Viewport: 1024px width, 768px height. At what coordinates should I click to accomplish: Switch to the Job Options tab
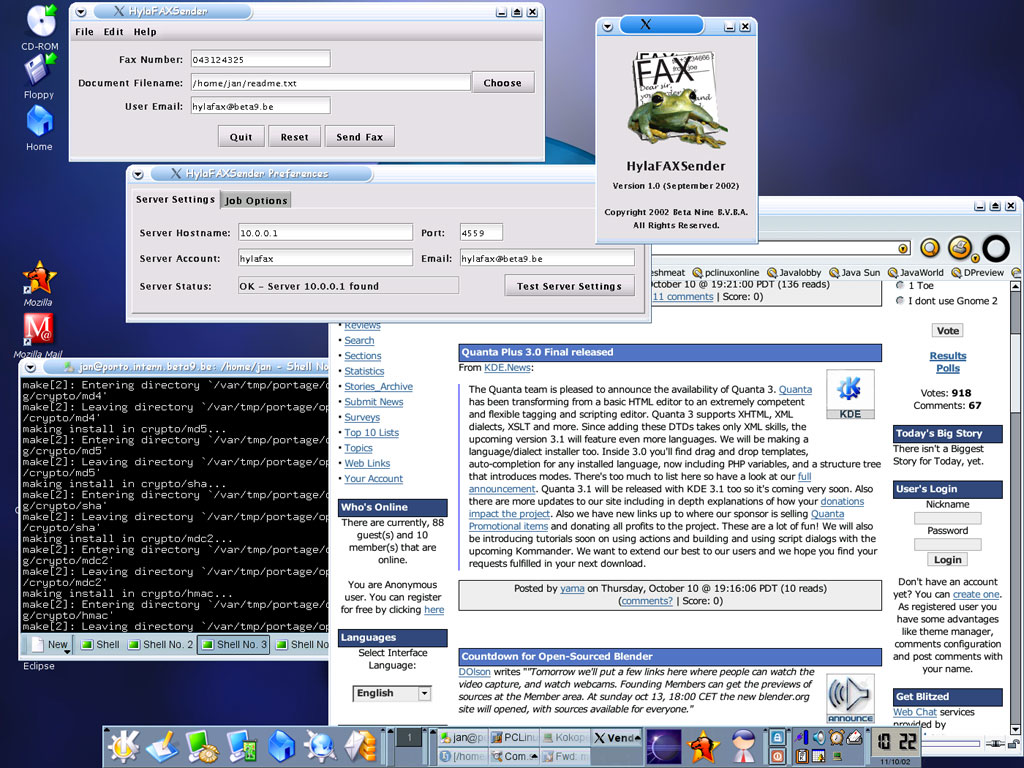[x=256, y=200]
